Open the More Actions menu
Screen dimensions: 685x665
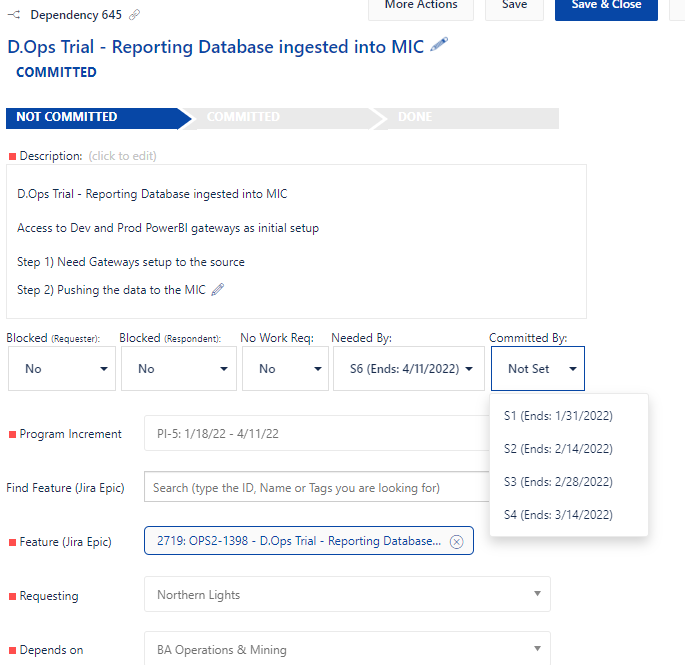420,6
